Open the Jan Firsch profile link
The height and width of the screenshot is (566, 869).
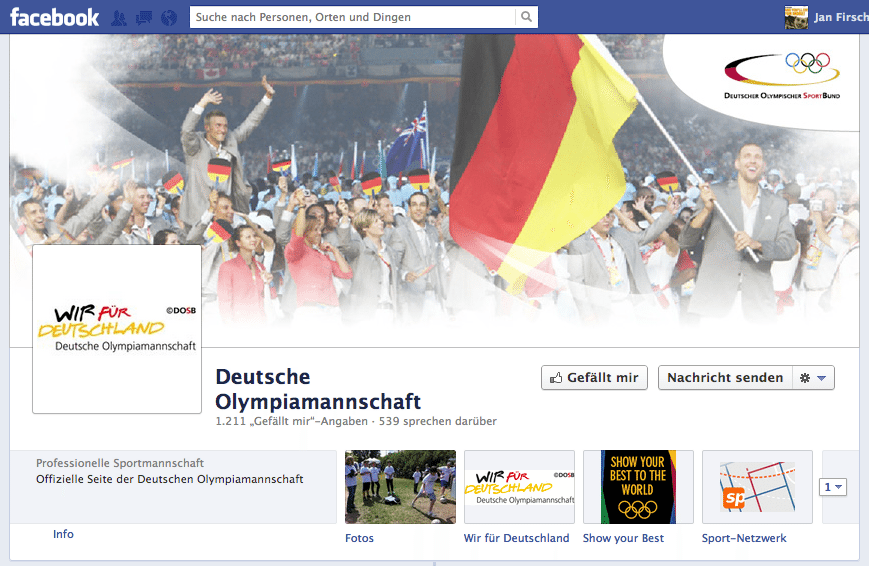tap(841, 17)
